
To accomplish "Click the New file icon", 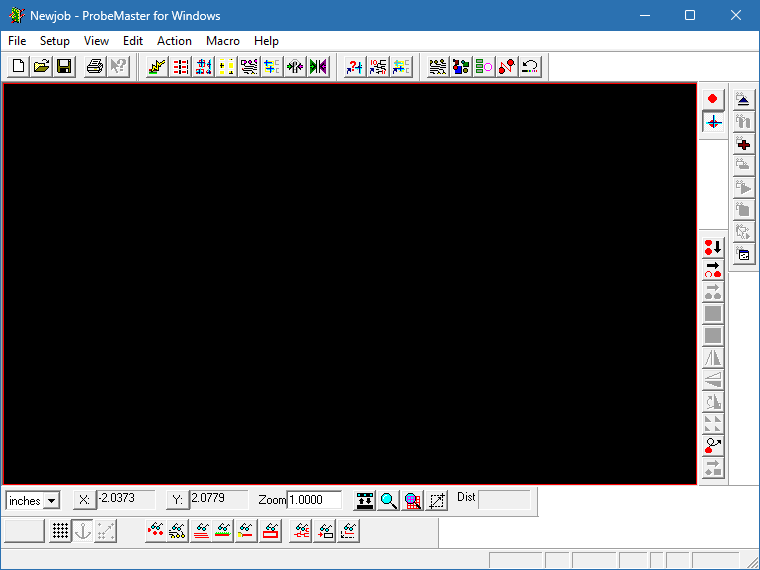I will [x=18, y=67].
